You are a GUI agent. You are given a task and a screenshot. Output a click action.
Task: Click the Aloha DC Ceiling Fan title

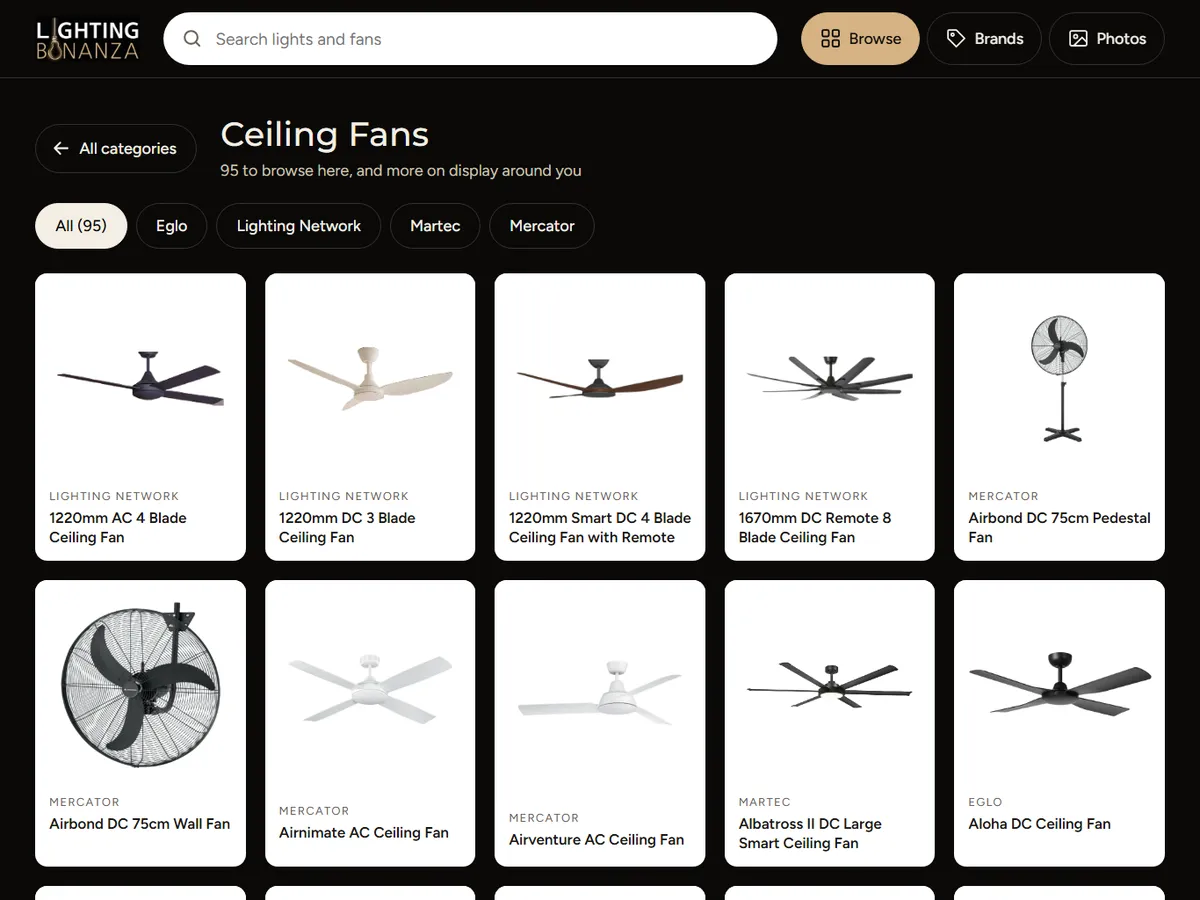pyautogui.click(x=1040, y=824)
